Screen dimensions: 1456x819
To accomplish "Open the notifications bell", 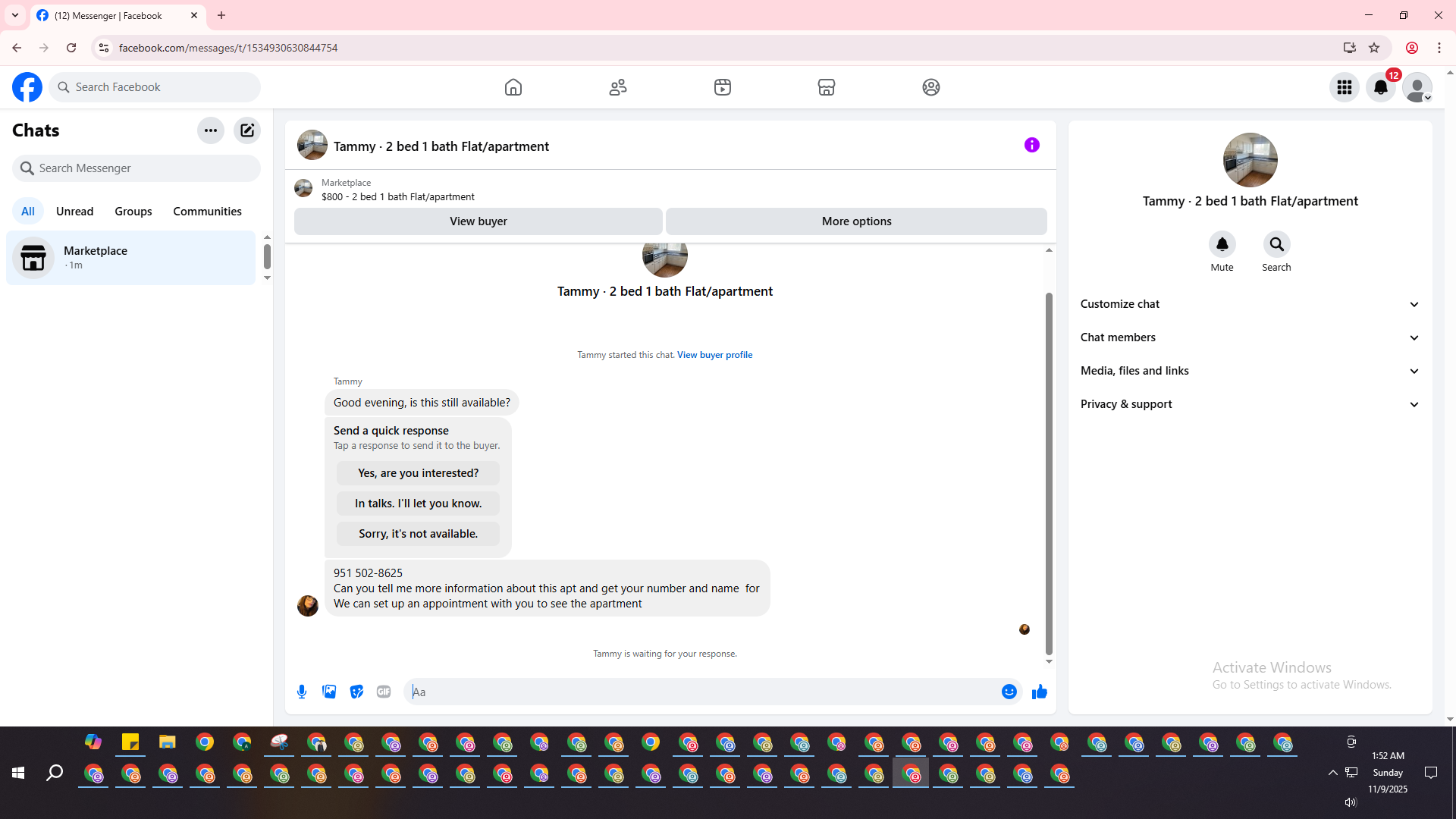I will point(1380,87).
